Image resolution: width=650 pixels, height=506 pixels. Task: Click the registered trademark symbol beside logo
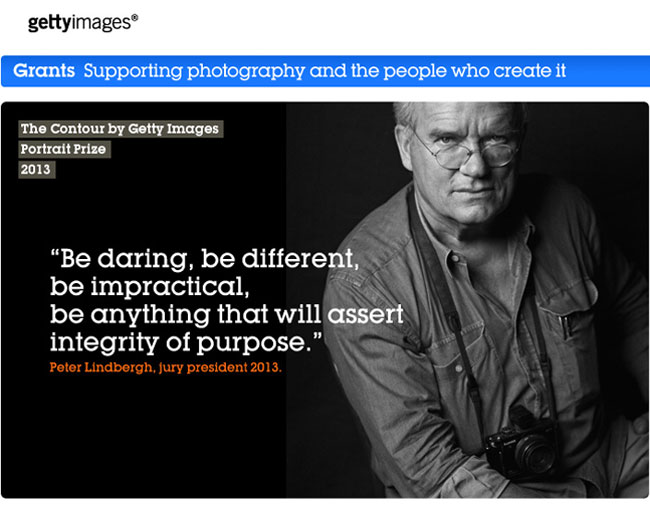pos(135,17)
